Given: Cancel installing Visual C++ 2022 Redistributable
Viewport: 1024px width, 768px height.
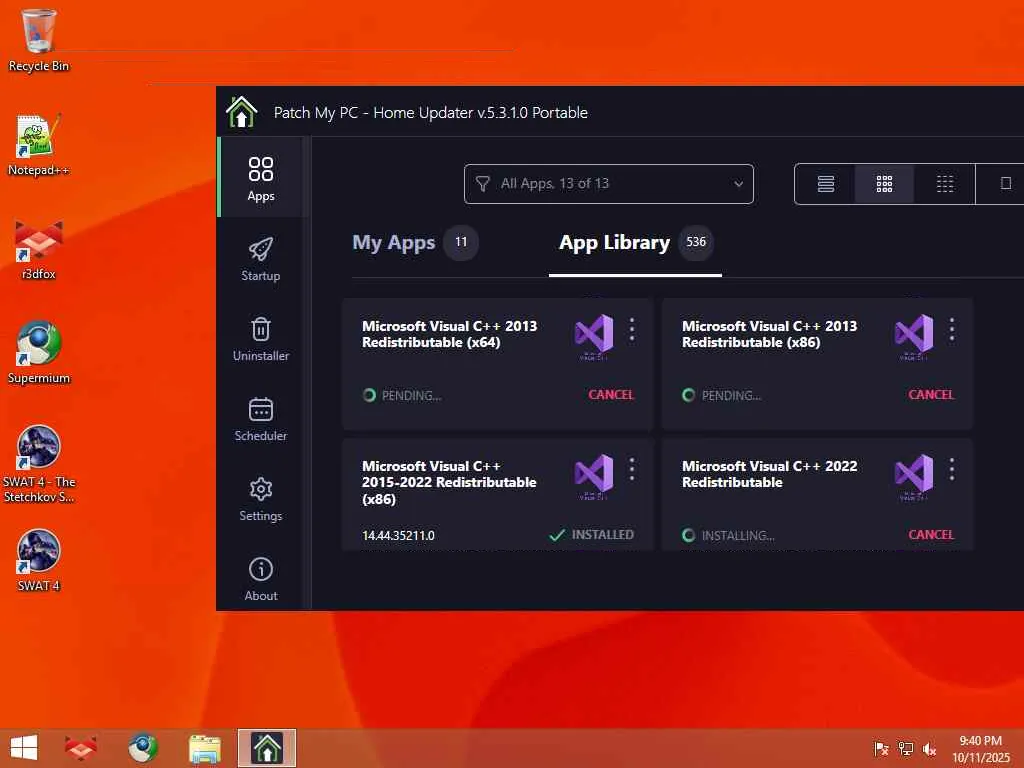Looking at the screenshot, I should click(931, 535).
